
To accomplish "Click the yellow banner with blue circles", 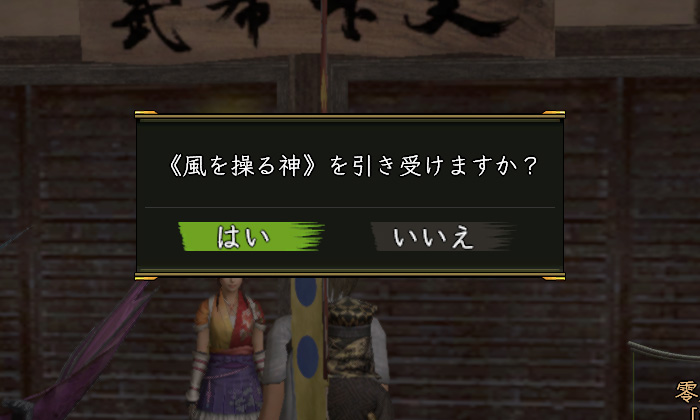I will coord(308,348).
